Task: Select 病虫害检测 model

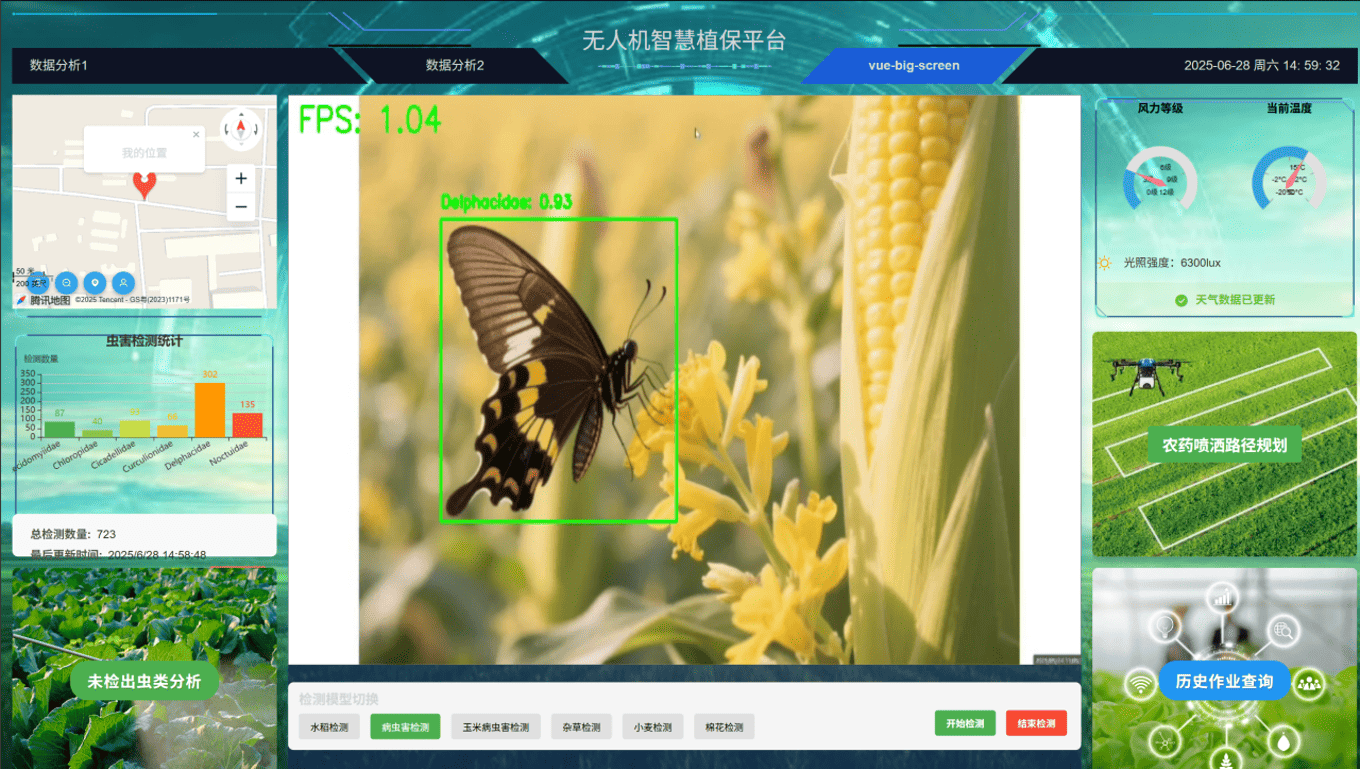Action: coord(405,727)
